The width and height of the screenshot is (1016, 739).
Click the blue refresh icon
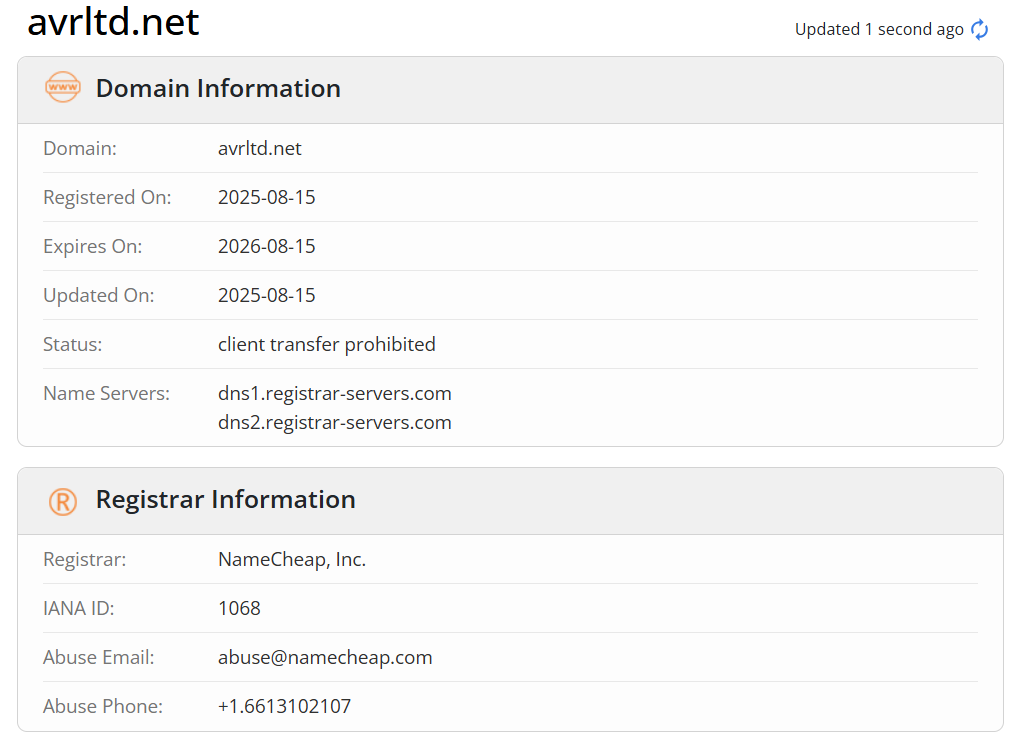tap(979, 29)
